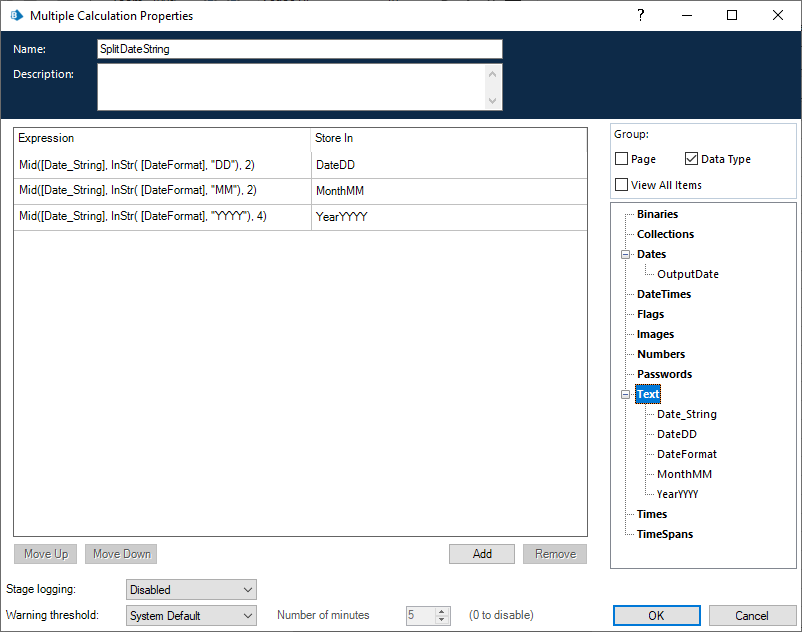Tick the View All Items checkbox
This screenshot has height=632, width=802.
(x=622, y=185)
